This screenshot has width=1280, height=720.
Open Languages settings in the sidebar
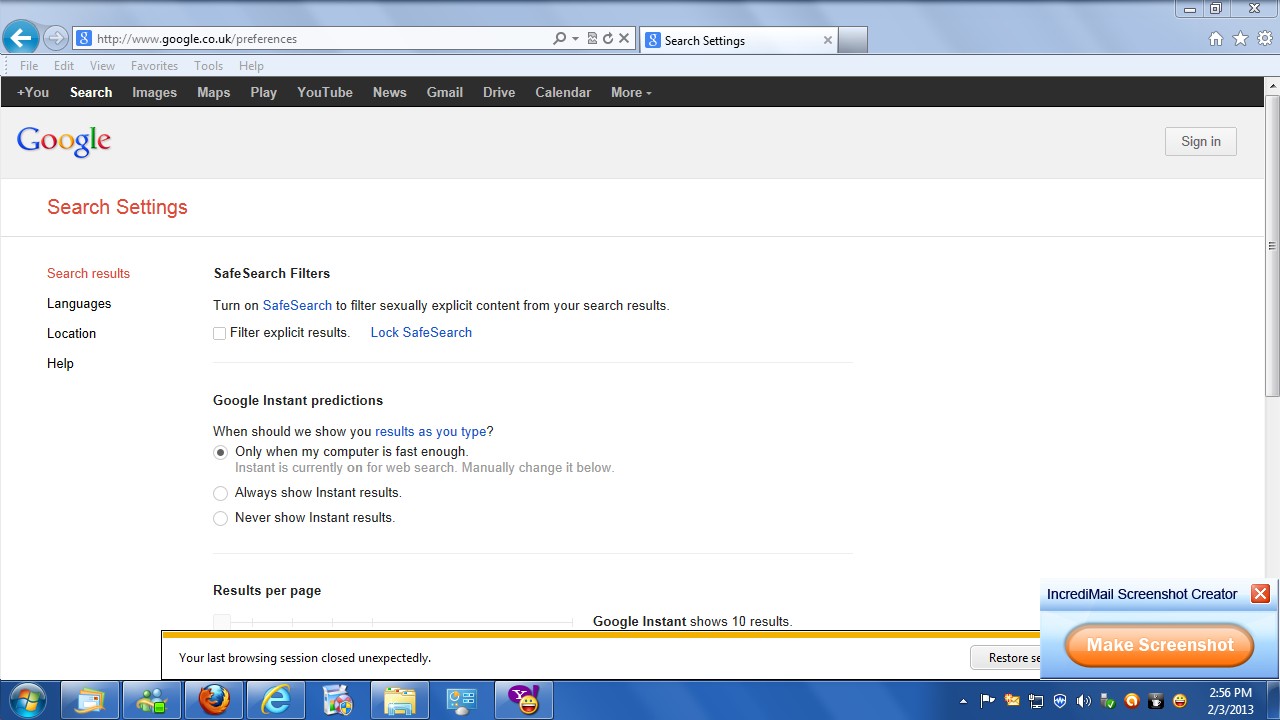tap(79, 303)
